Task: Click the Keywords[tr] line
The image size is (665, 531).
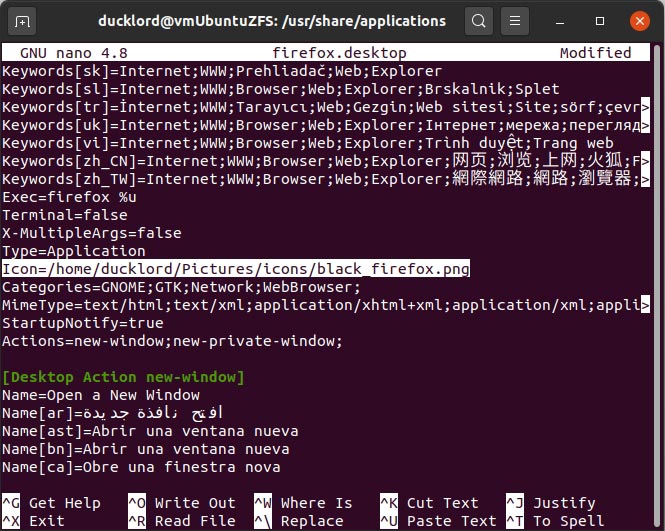Action: [326, 107]
